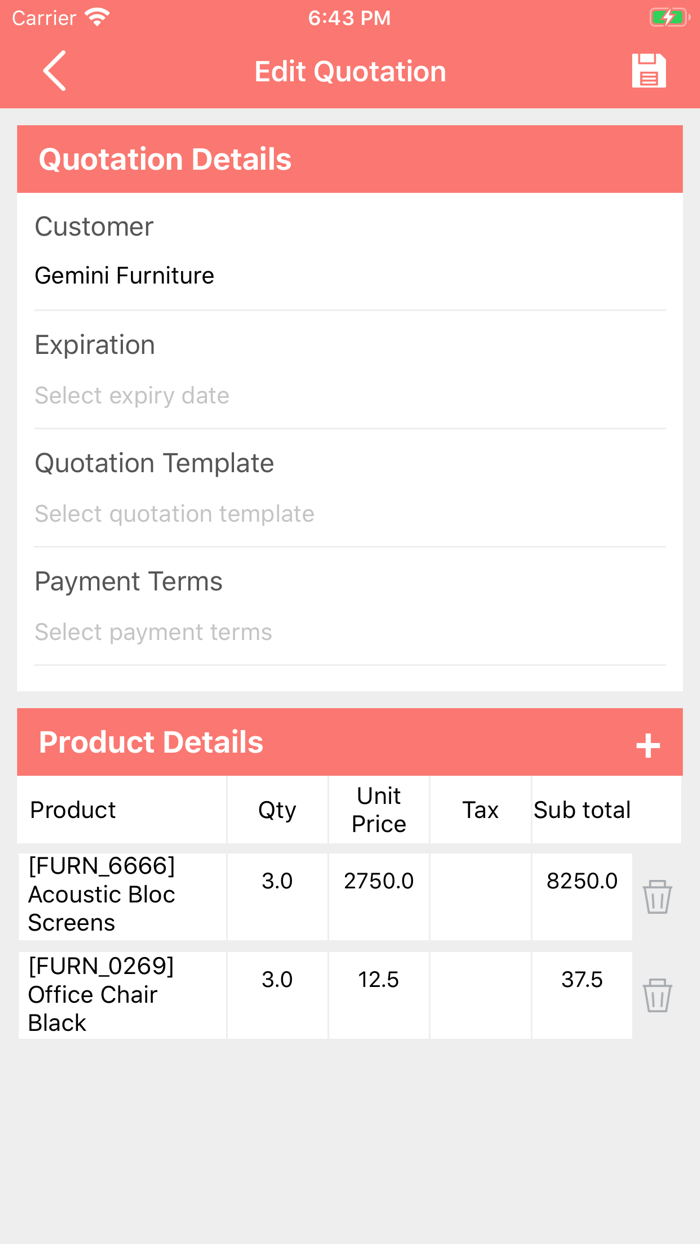Add a new product with the plus icon
This screenshot has width=700, height=1244.
(649, 744)
